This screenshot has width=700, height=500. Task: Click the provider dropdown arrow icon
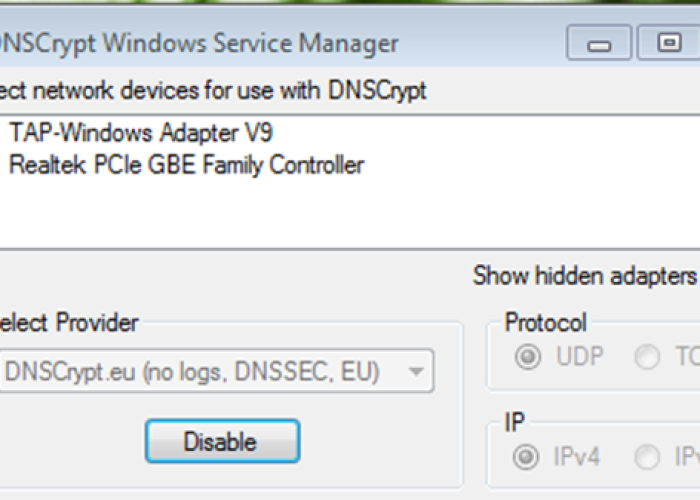coord(415,372)
